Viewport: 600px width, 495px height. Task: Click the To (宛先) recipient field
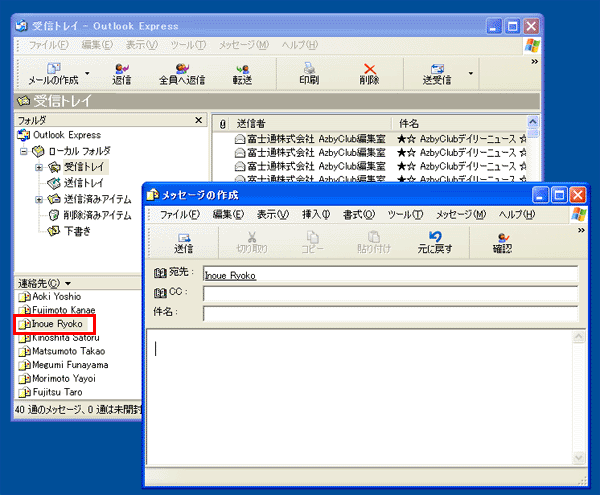[390, 274]
